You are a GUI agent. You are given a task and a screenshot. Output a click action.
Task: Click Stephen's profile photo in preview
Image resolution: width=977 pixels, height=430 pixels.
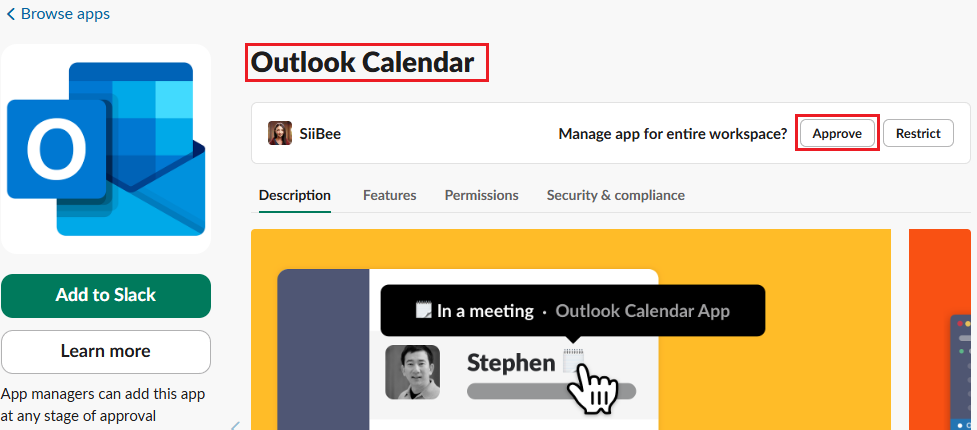pyautogui.click(x=412, y=372)
